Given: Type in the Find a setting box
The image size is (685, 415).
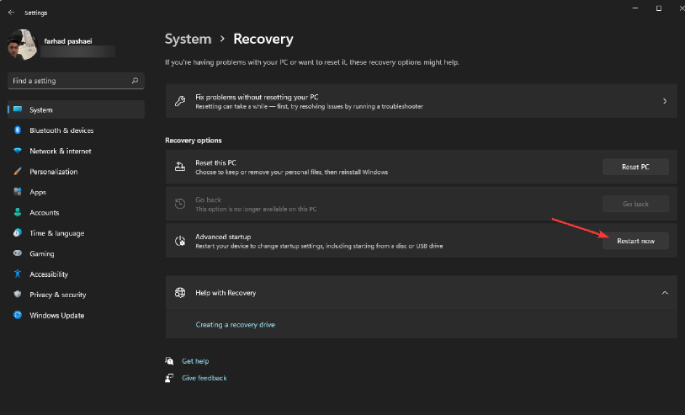Looking at the screenshot, I should [x=70, y=80].
